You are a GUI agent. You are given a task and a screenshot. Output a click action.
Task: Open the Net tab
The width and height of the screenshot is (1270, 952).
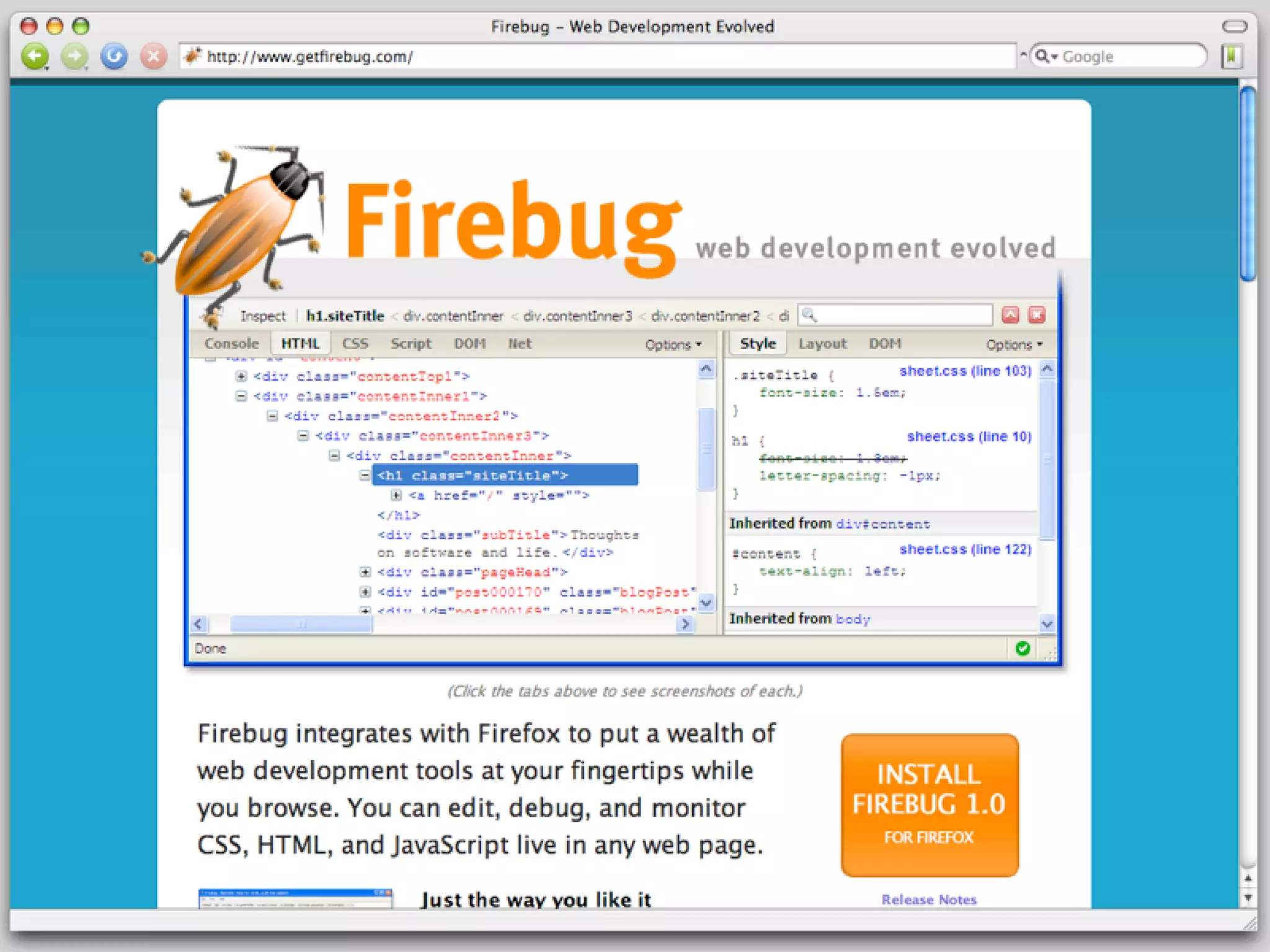tap(520, 343)
